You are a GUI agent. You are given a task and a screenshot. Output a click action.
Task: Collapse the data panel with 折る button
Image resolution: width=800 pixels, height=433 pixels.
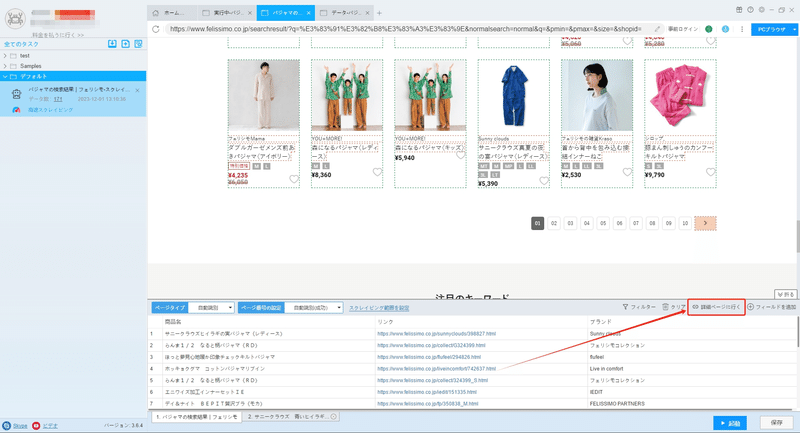click(786, 294)
